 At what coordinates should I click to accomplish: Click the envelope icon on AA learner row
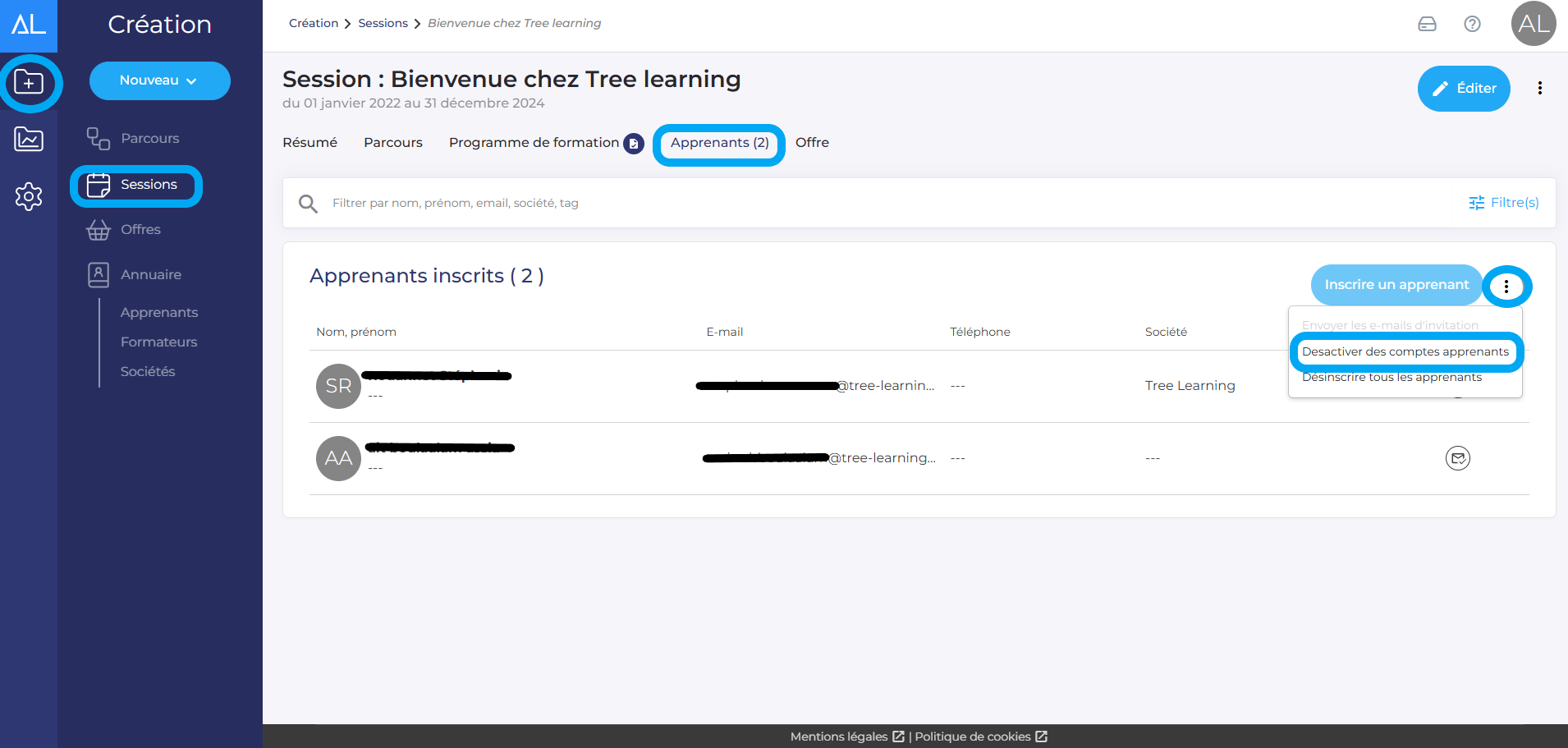[x=1457, y=458]
